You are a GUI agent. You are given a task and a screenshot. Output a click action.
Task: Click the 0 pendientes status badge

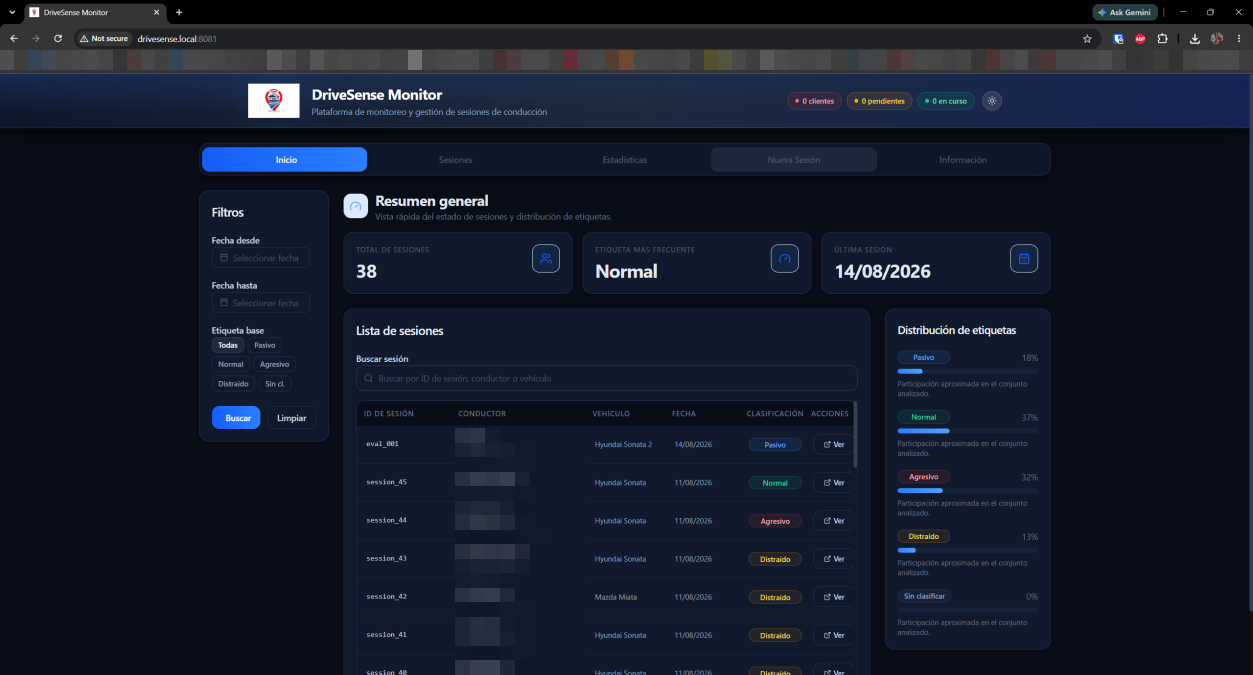tap(879, 101)
